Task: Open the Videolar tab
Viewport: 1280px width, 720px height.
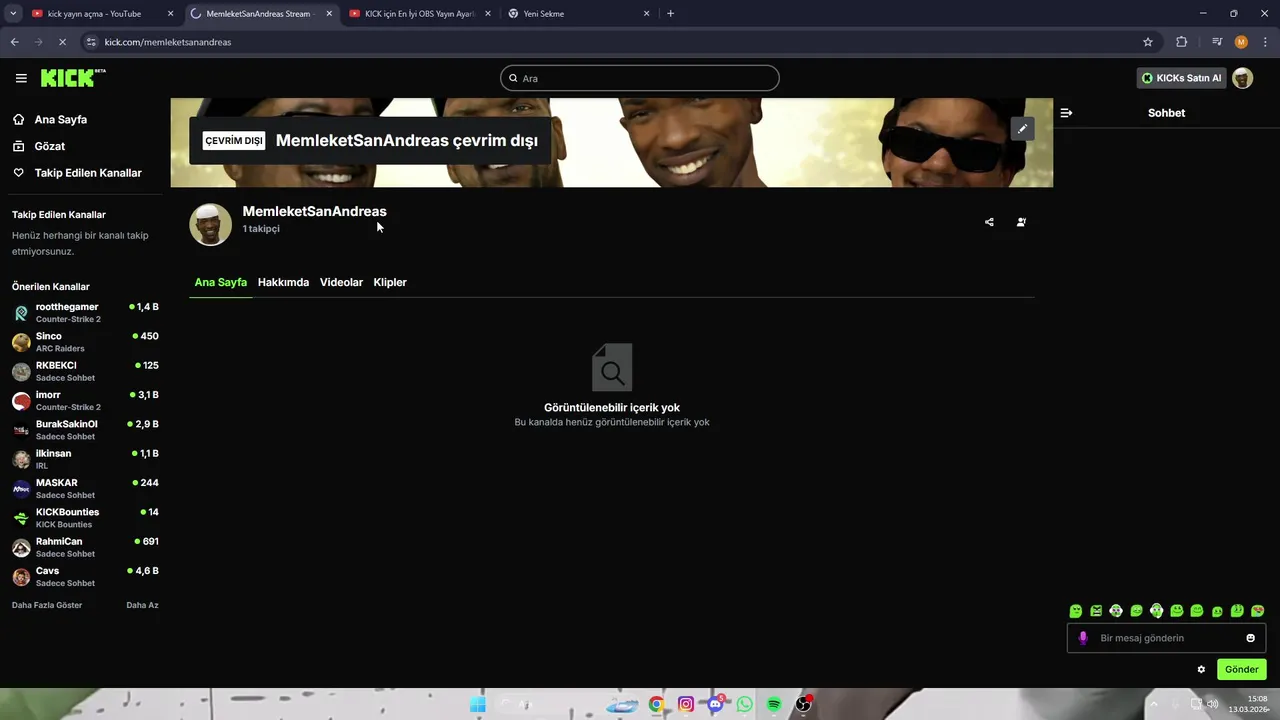Action: tap(341, 282)
